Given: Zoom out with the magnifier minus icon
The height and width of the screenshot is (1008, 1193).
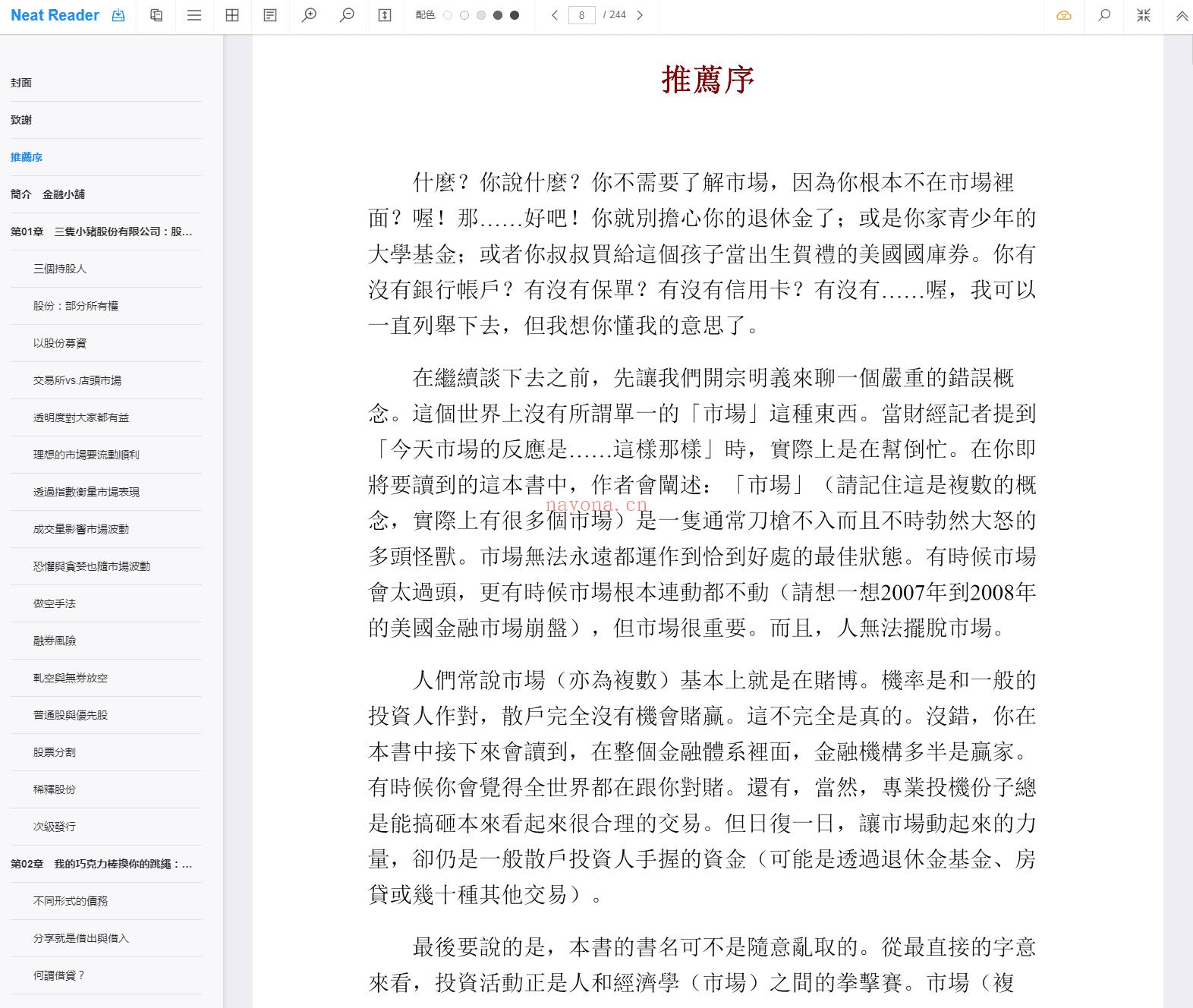Looking at the screenshot, I should (x=347, y=15).
